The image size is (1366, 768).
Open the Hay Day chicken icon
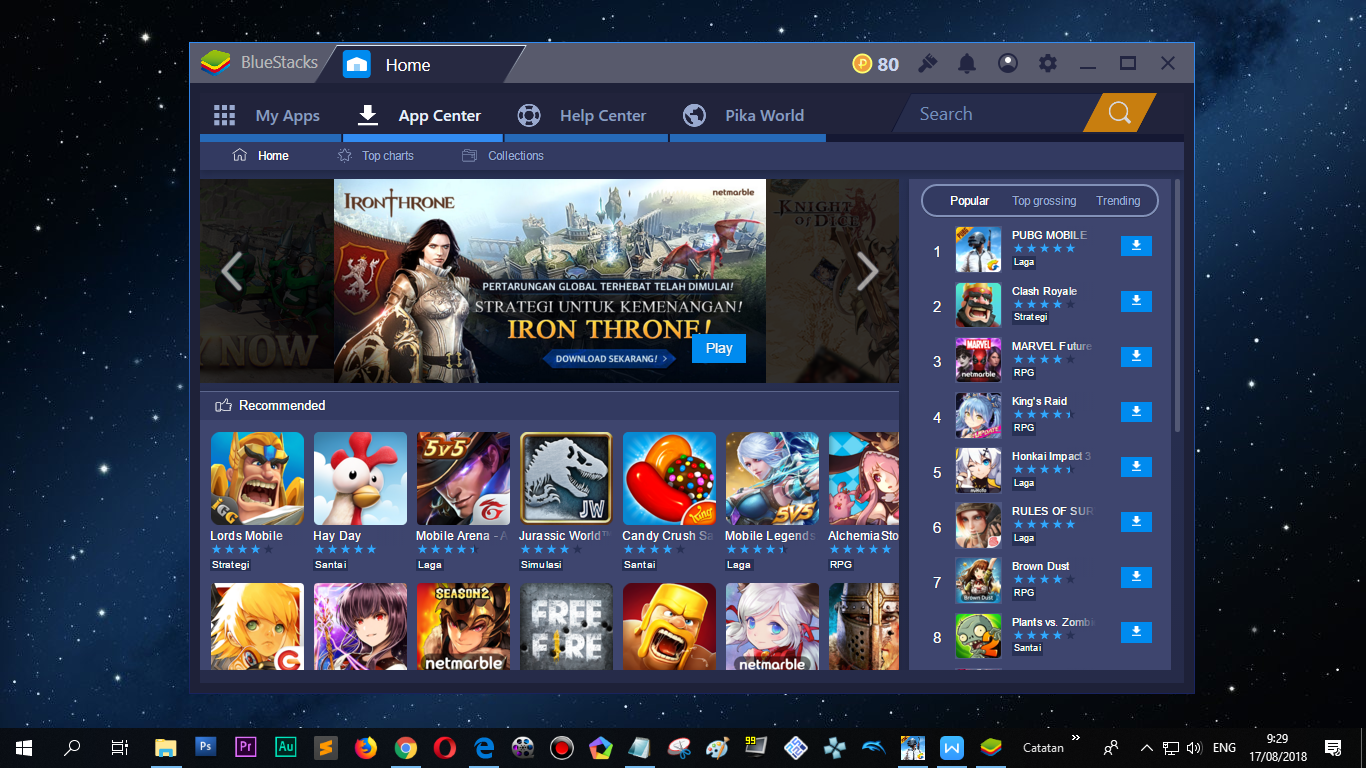360,478
